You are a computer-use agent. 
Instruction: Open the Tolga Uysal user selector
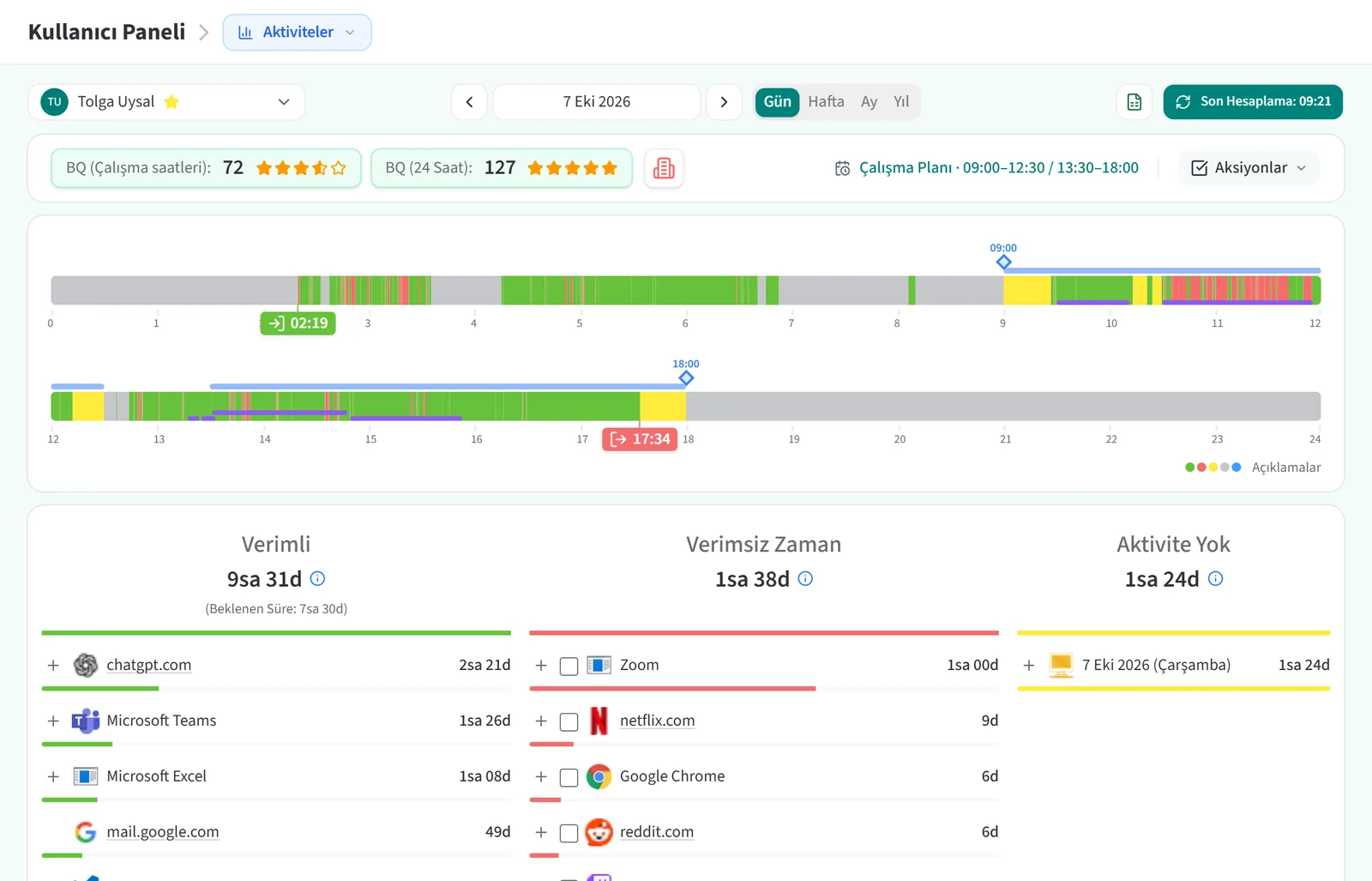(166, 102)
